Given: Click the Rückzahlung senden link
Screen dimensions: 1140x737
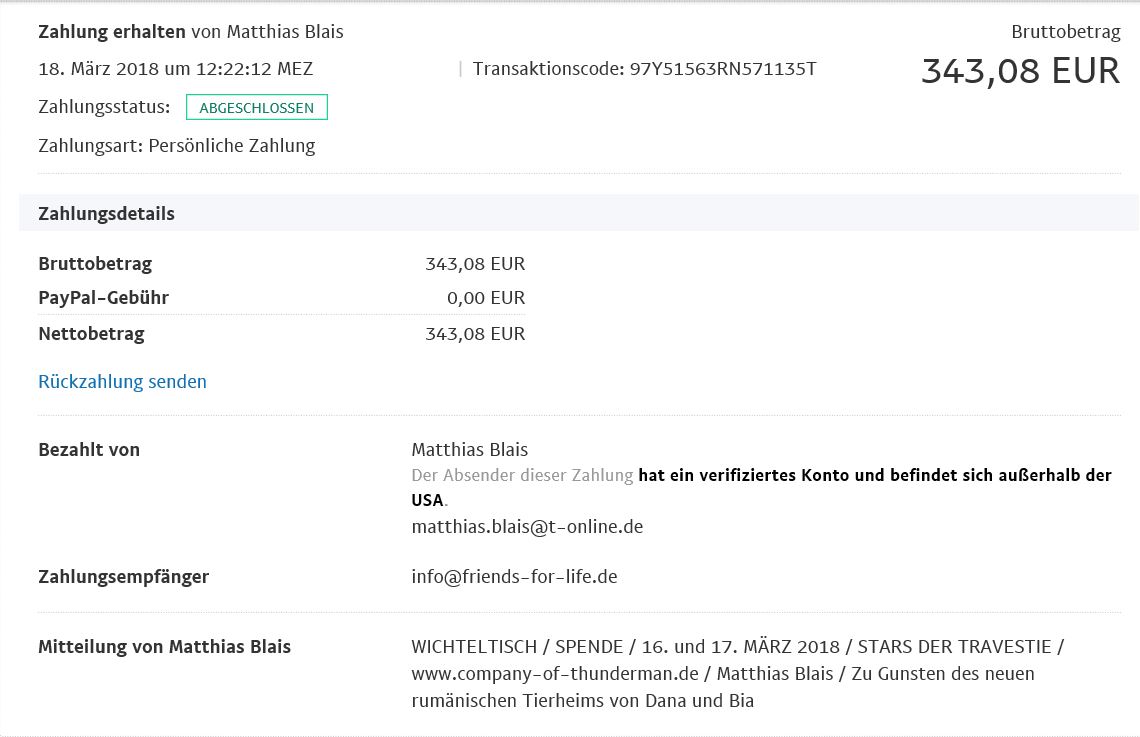Looking at the screenshot, I should tap(122, 382).
